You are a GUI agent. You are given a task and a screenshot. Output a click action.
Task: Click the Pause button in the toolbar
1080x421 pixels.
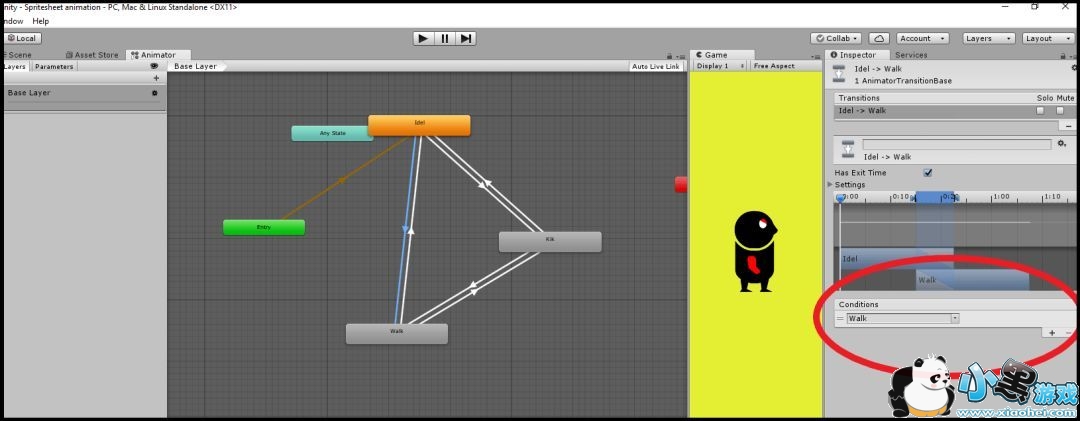pyautogui.click(x=445, y=39)
